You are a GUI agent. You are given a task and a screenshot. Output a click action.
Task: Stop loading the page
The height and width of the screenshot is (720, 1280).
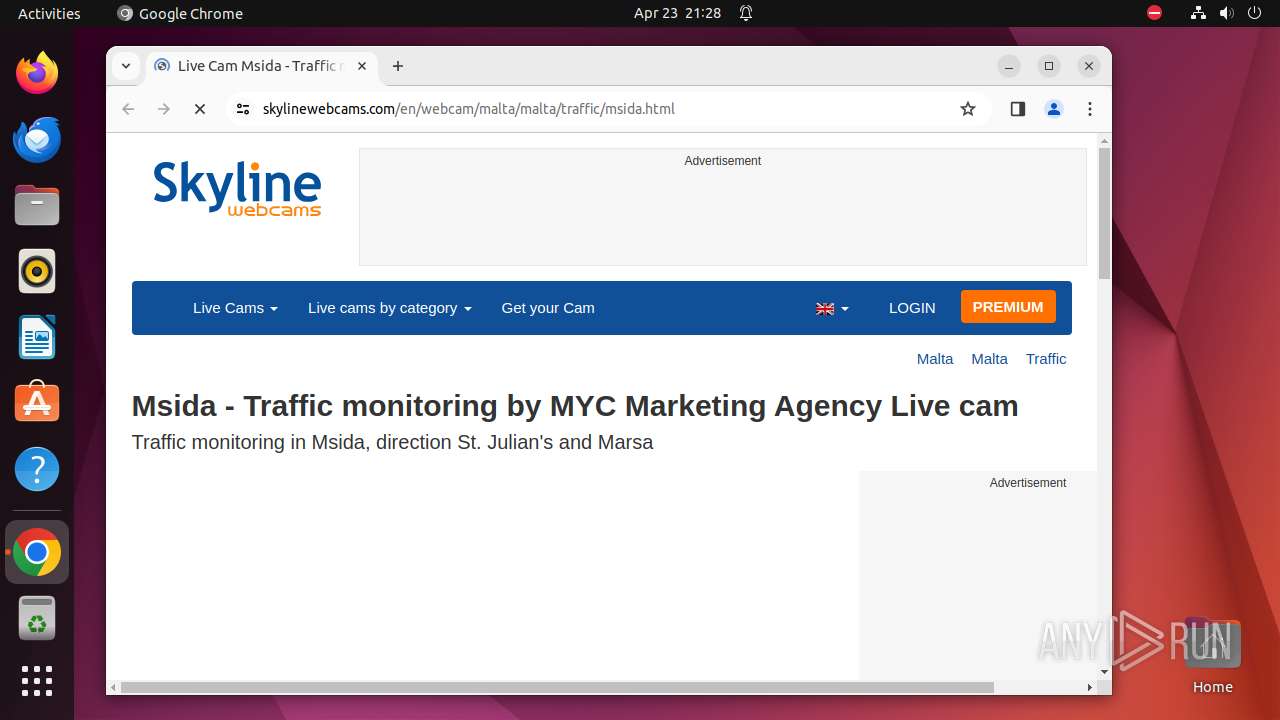click(x=200, y=109)
